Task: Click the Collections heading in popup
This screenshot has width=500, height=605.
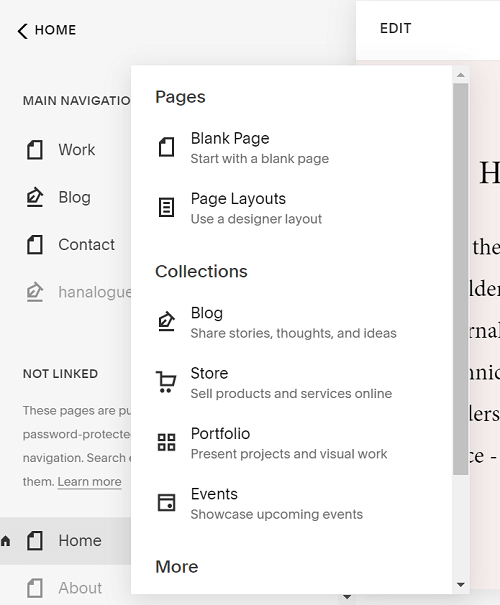Action: [201, 272]
